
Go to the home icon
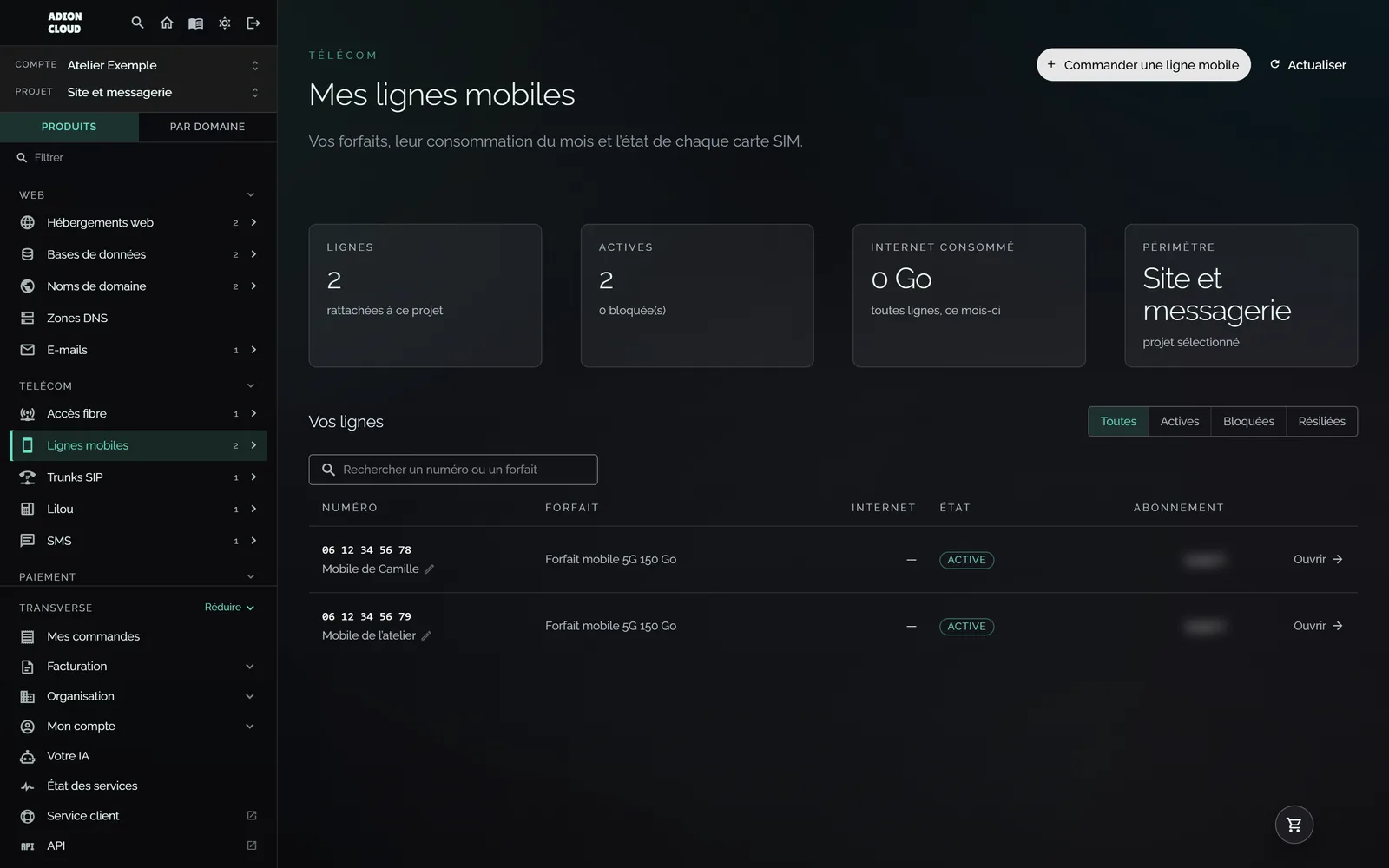click(167, 23)
